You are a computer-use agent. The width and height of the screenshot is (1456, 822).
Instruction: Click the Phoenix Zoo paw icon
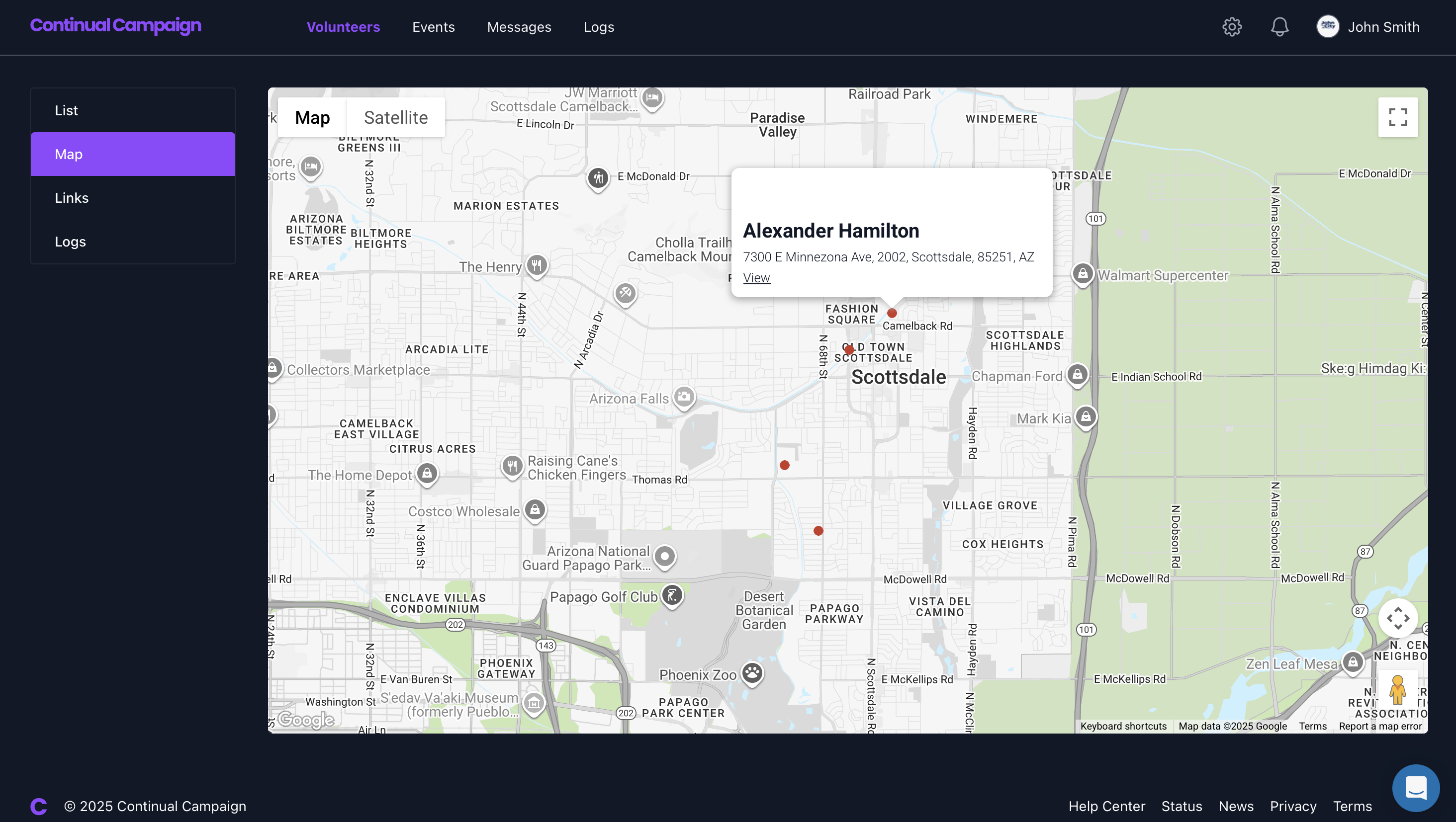pyautogui.click(x=752, y=673)
